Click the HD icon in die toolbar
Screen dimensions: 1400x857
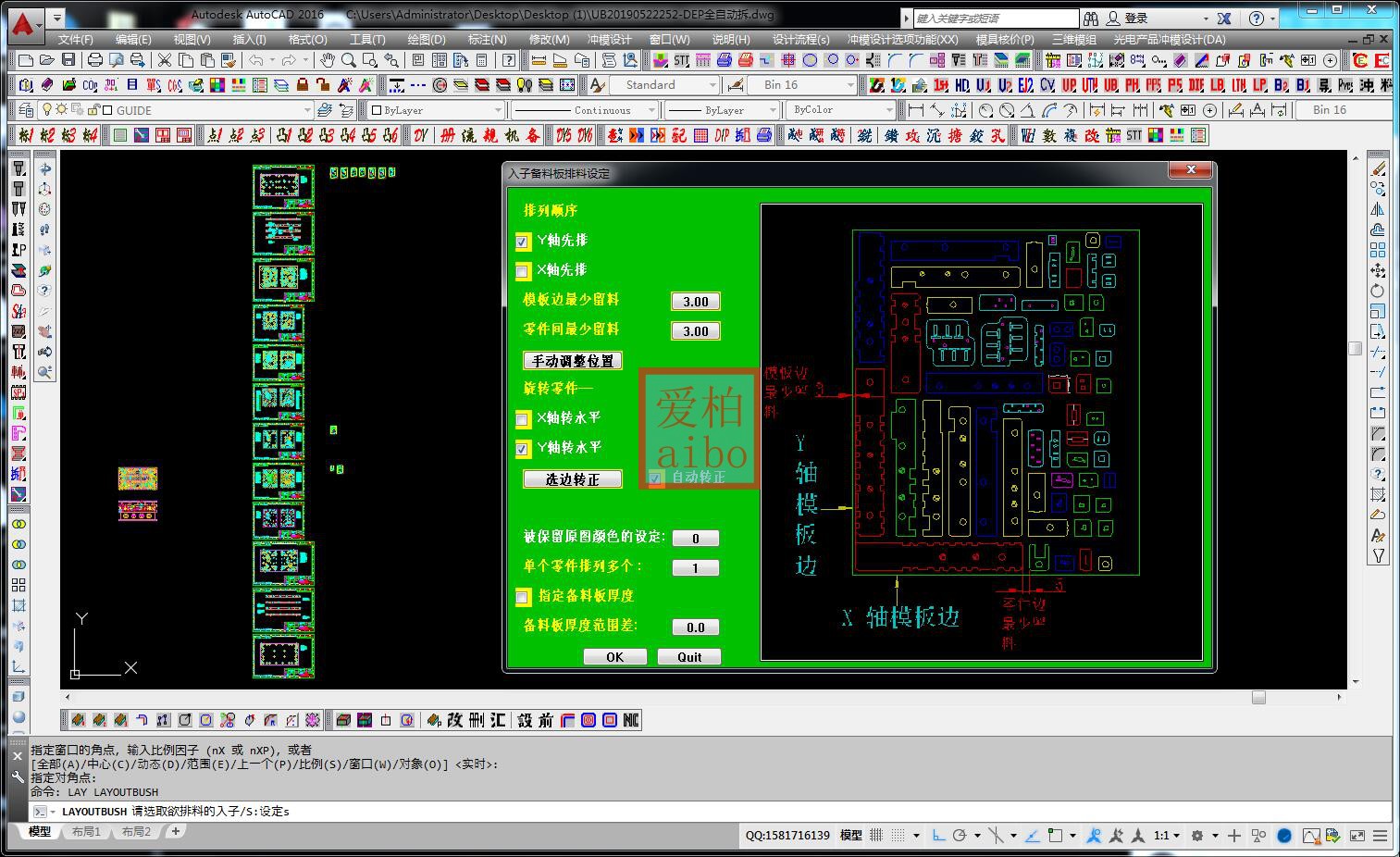coord(962,85)
